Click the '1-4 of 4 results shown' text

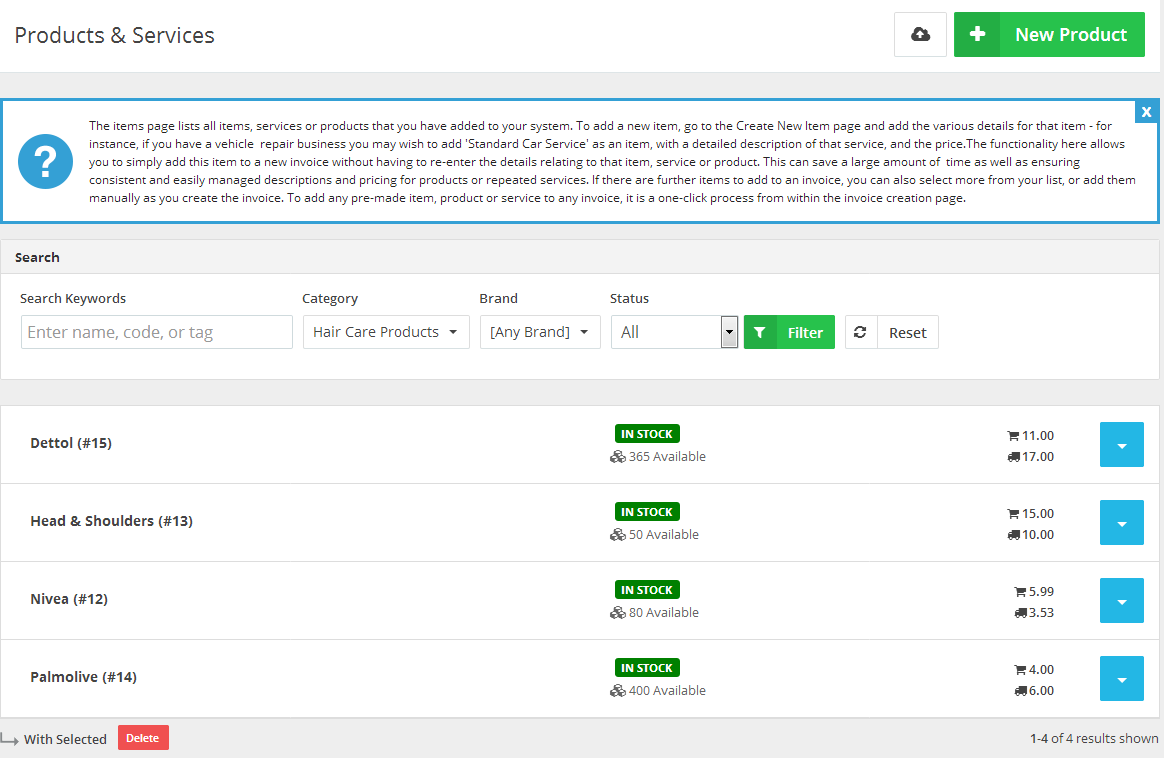1093,739
